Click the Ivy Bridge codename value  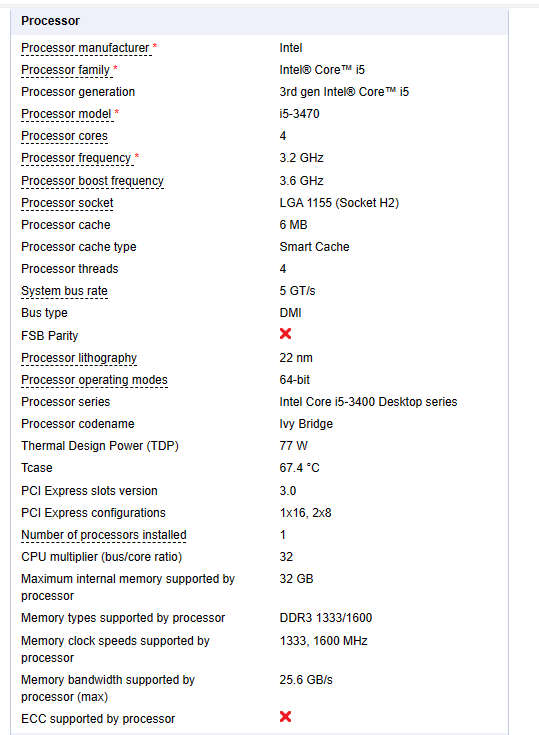[306, 424]
